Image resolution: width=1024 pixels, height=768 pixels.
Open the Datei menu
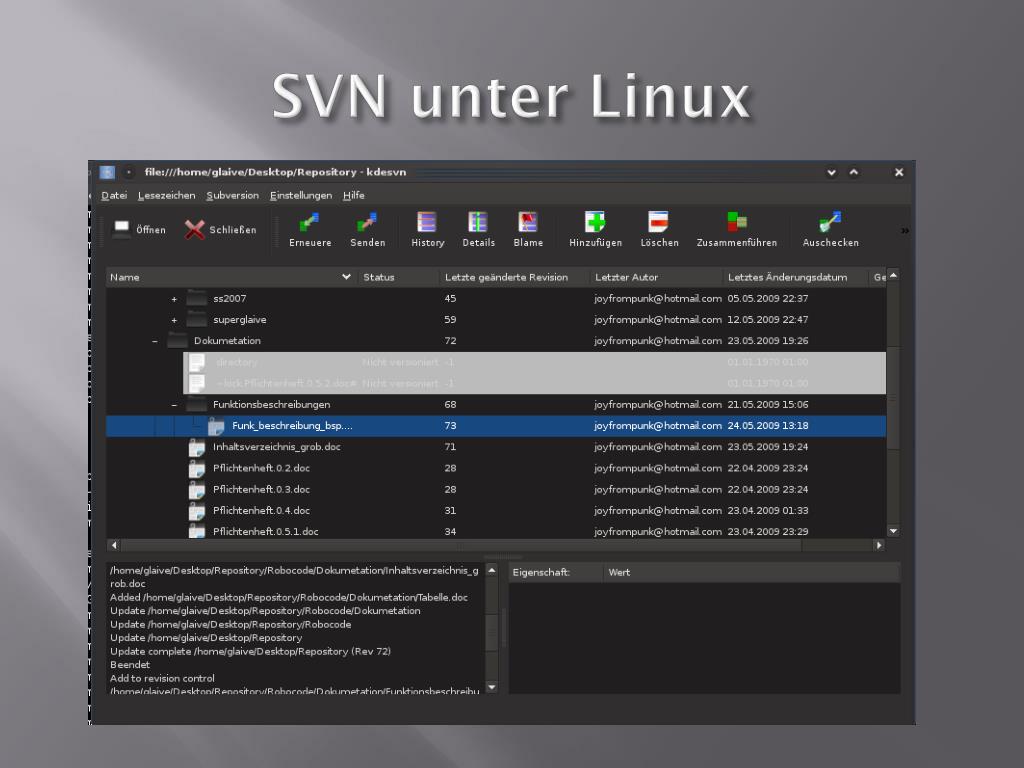(114, 195)
